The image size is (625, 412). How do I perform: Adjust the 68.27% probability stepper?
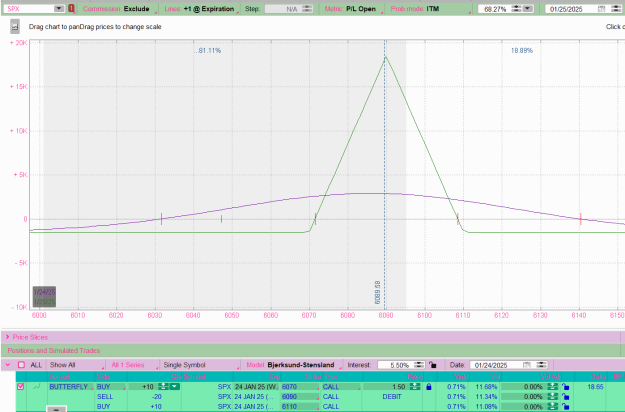pos(516,9)
